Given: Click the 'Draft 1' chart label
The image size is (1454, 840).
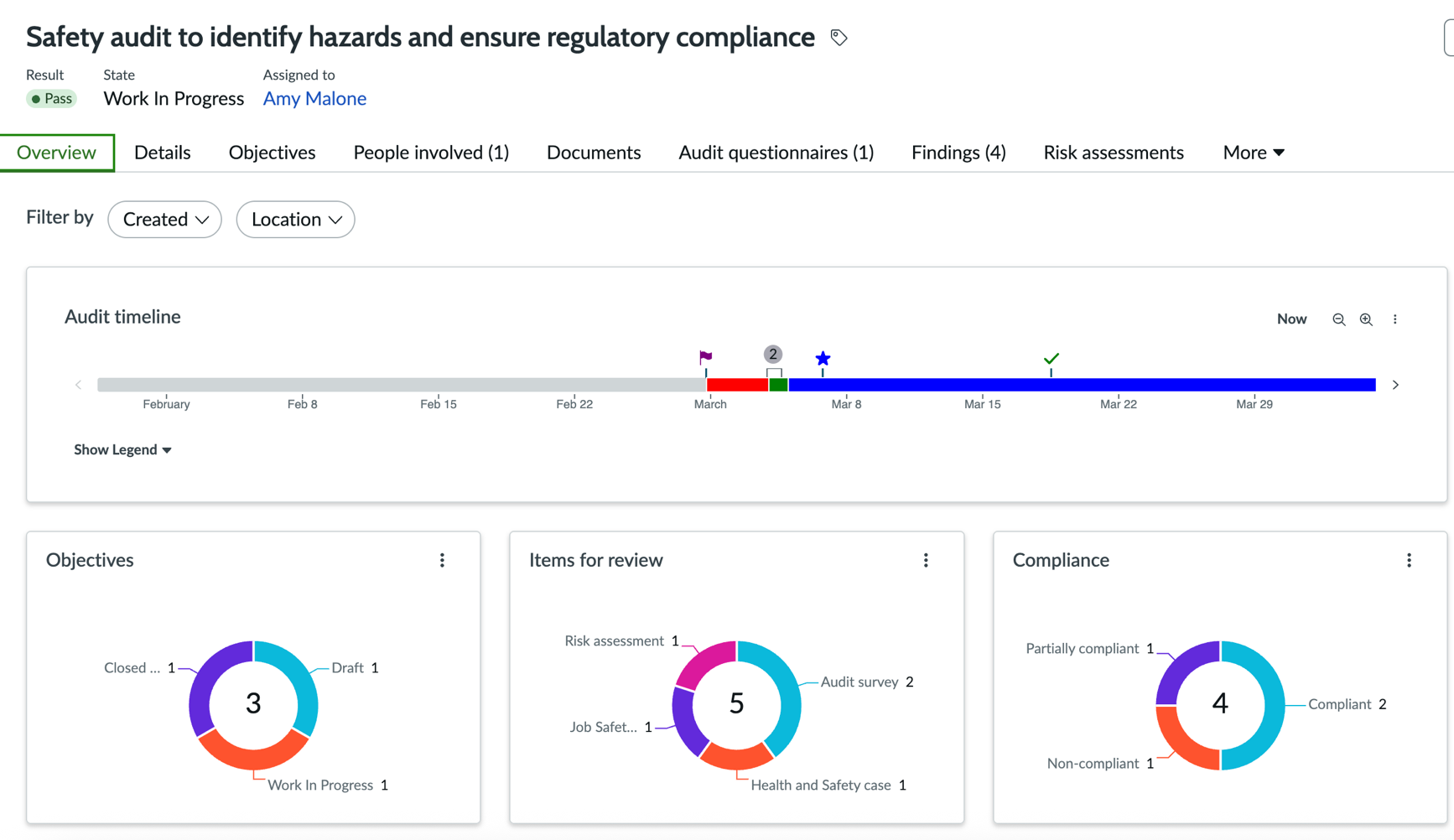Looking at the screenshot, I should coord(355,668).
